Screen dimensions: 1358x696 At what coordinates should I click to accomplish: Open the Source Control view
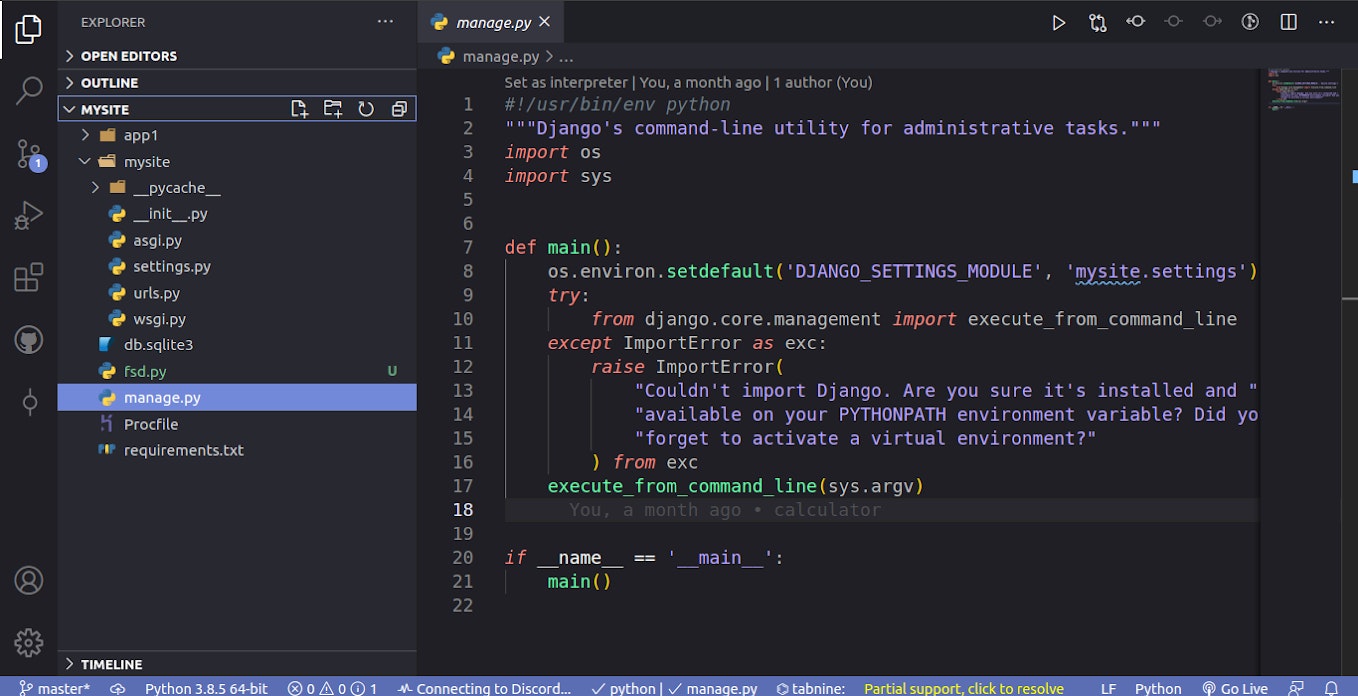tap(28, 152)
